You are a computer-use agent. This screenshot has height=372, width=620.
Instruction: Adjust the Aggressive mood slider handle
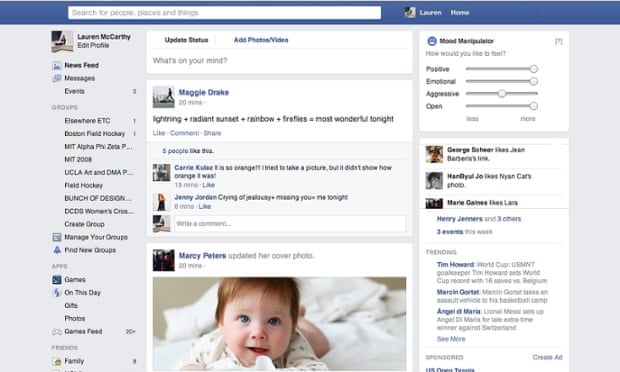pos(501,94)
